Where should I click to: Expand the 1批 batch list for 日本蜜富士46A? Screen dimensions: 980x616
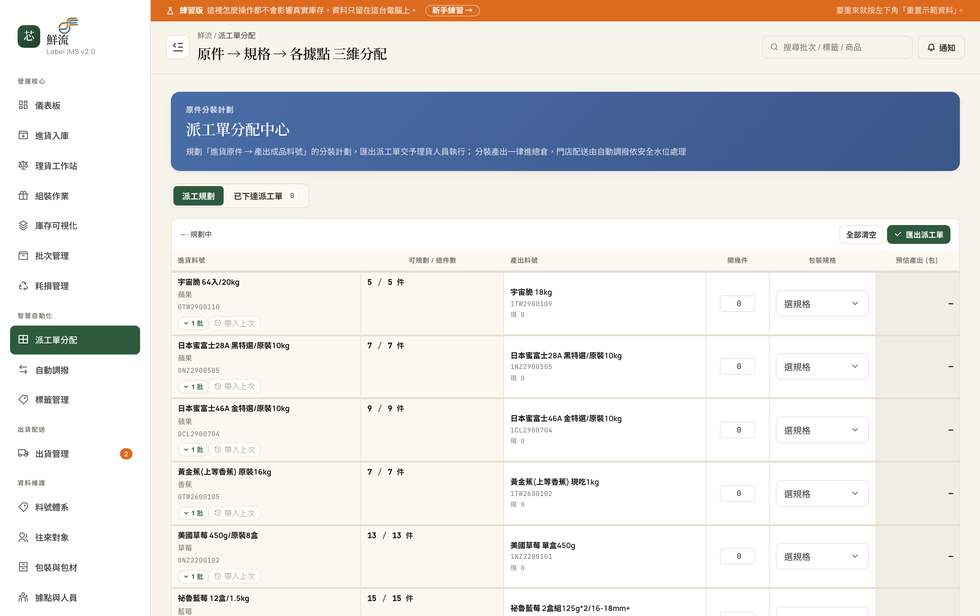(x=193, y=450)
